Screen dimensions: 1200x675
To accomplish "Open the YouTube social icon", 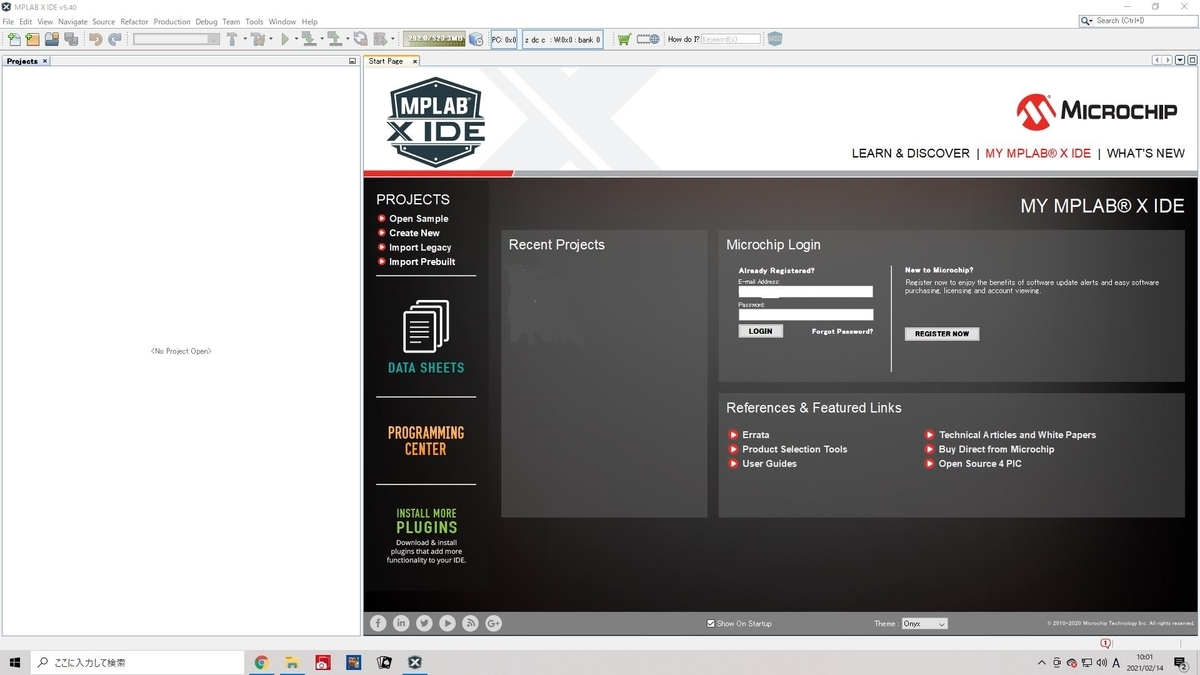I will 447,623.
